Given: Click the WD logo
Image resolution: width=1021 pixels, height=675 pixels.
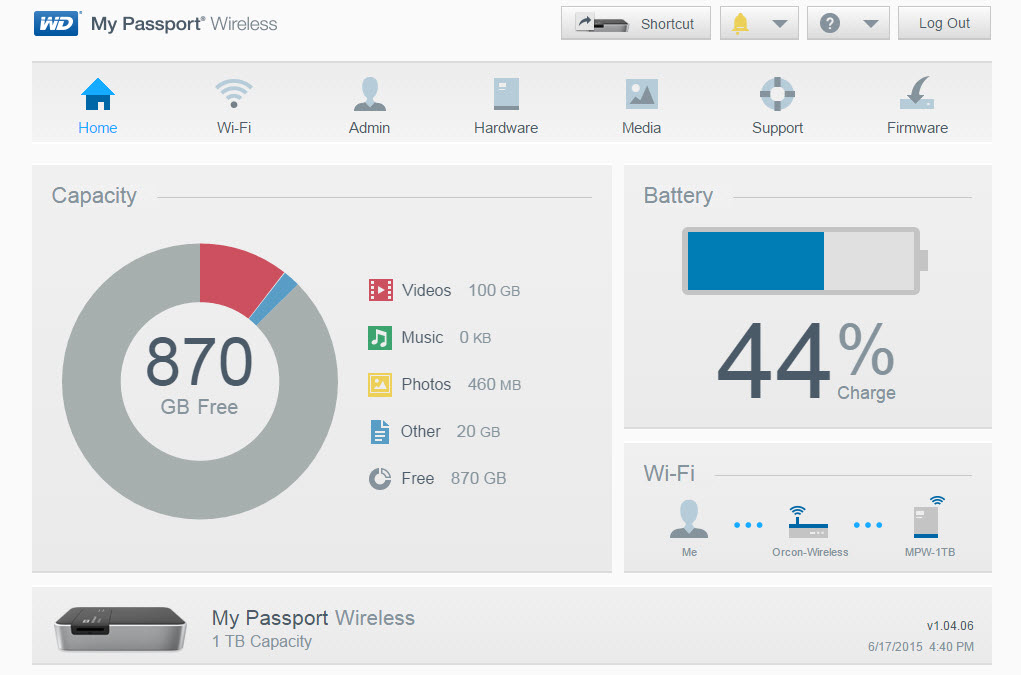Looking at the screenshot, I should 57,23.
